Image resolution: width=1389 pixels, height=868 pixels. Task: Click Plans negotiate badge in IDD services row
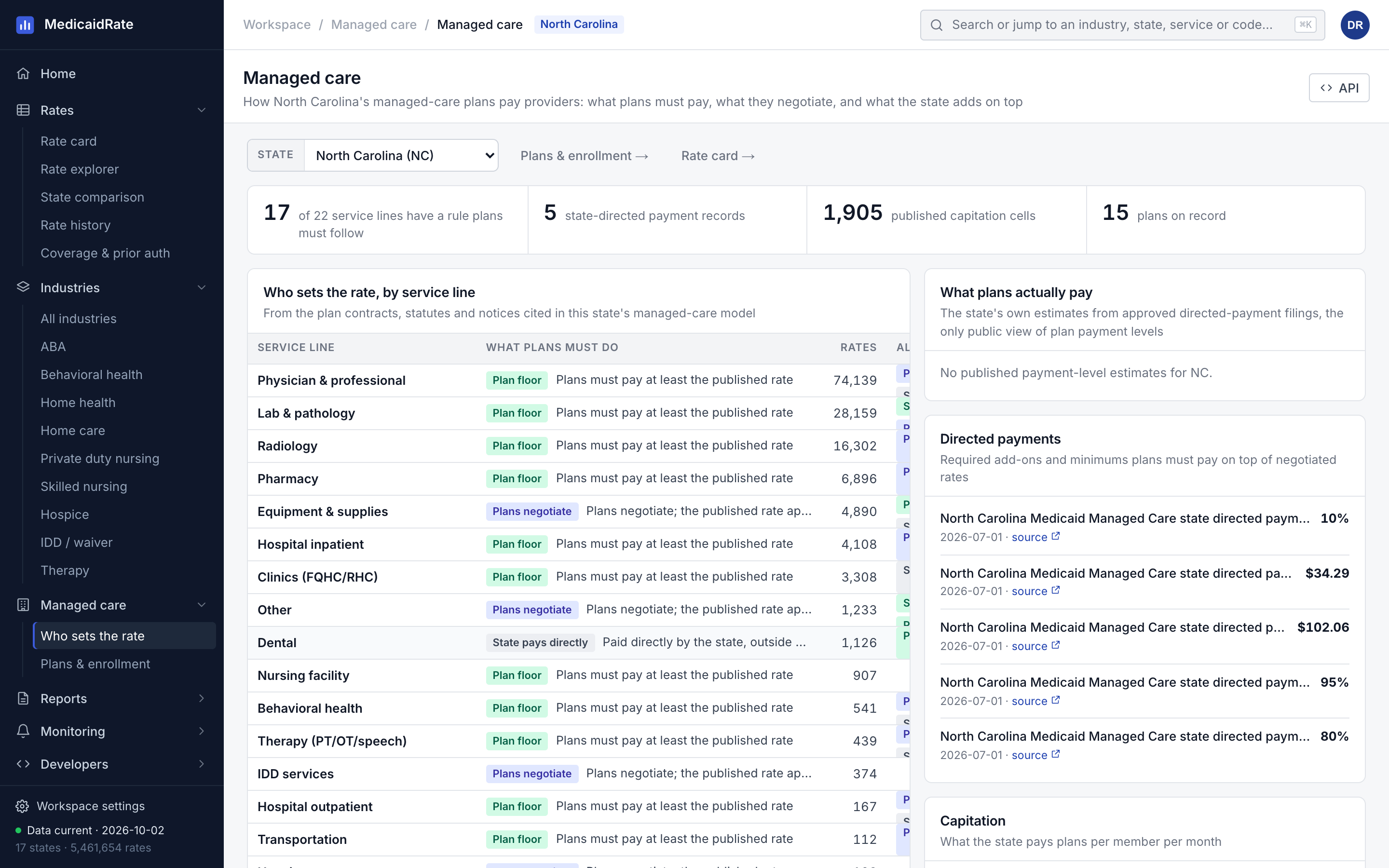tap(531, 773)
